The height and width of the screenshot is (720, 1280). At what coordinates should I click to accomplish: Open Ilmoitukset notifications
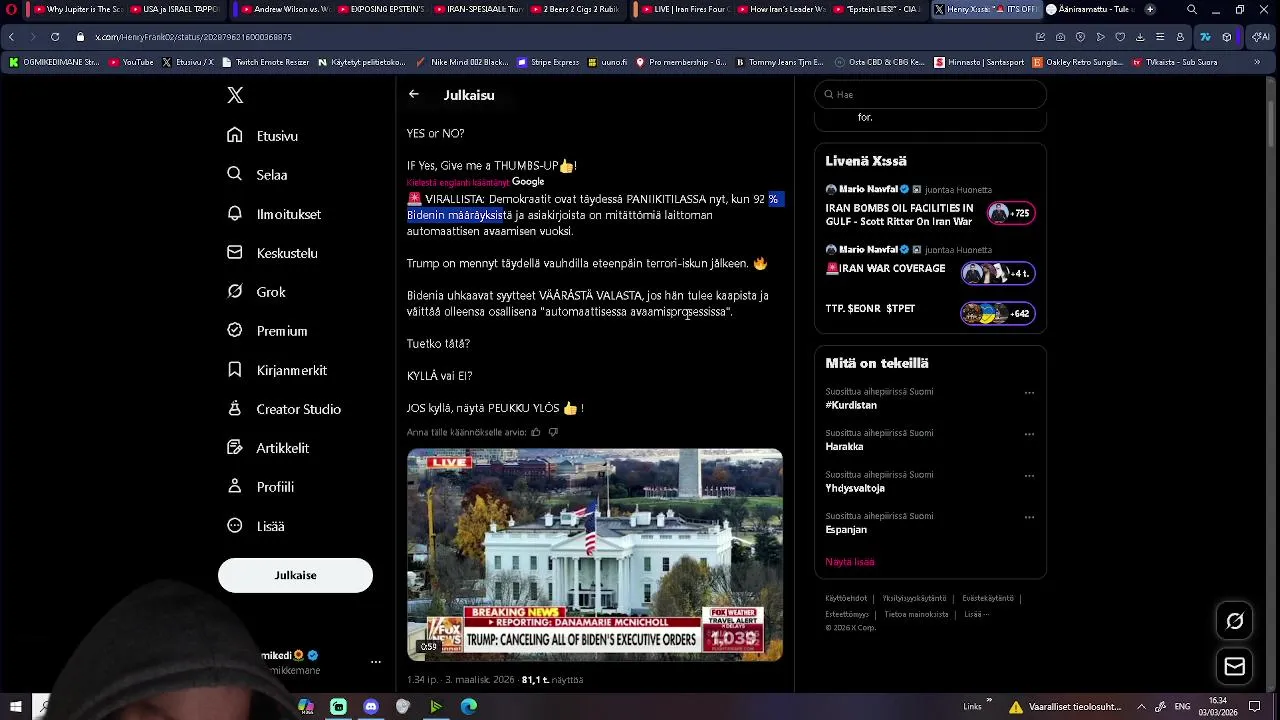(274, 214)
